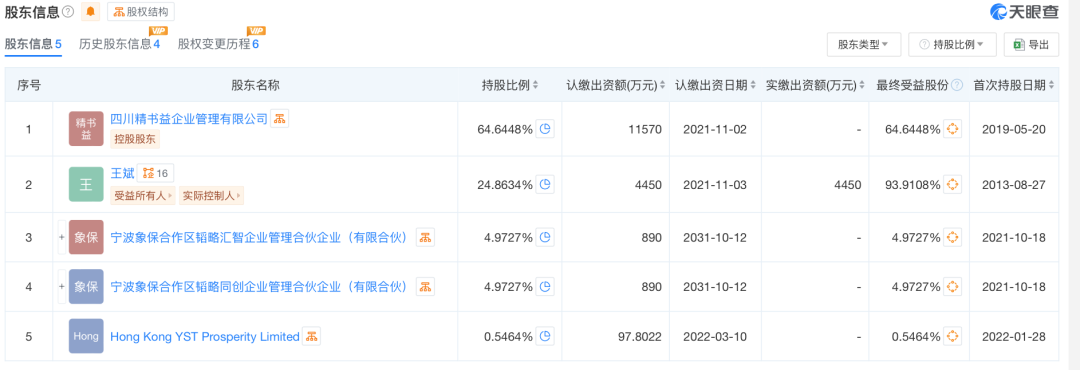Click pie chart icon for 0.5464% share
Viewport: 1080px width, 370px height.
point(545,336)
